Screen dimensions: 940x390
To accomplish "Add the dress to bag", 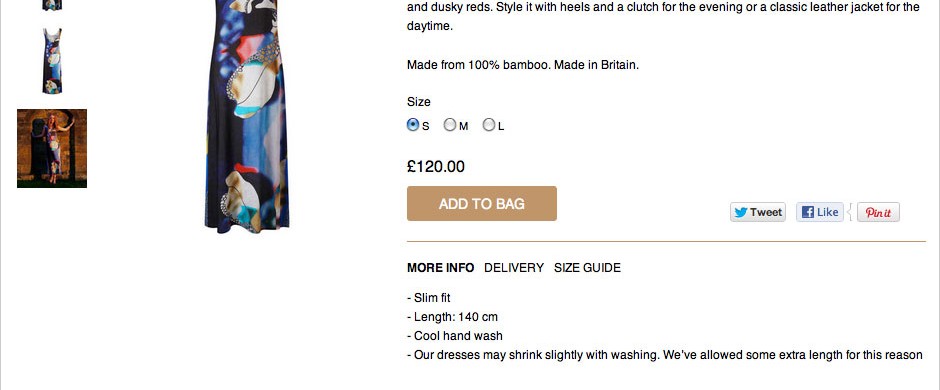I will tap(482, 204).
